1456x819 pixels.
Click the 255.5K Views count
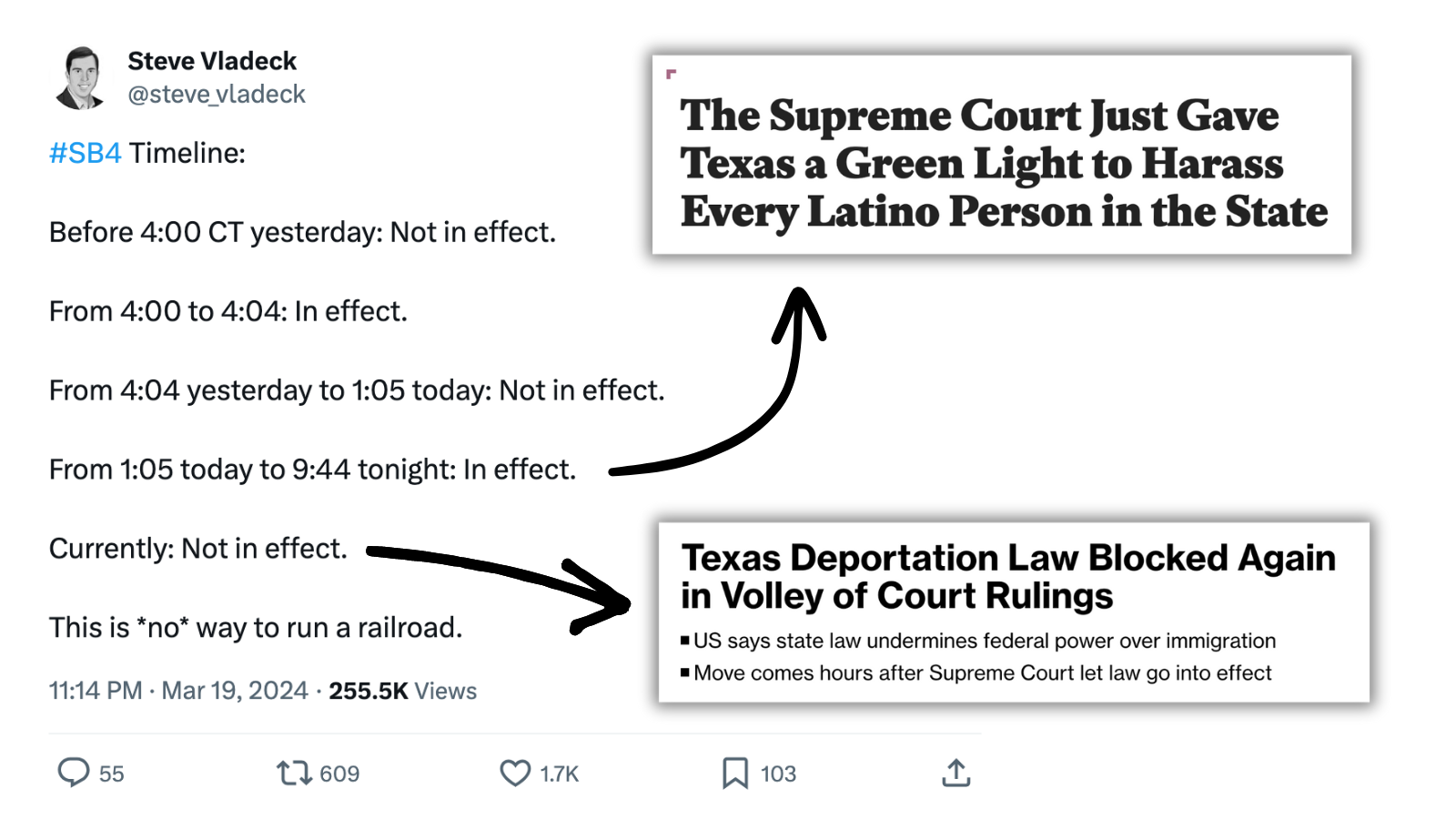402,691
